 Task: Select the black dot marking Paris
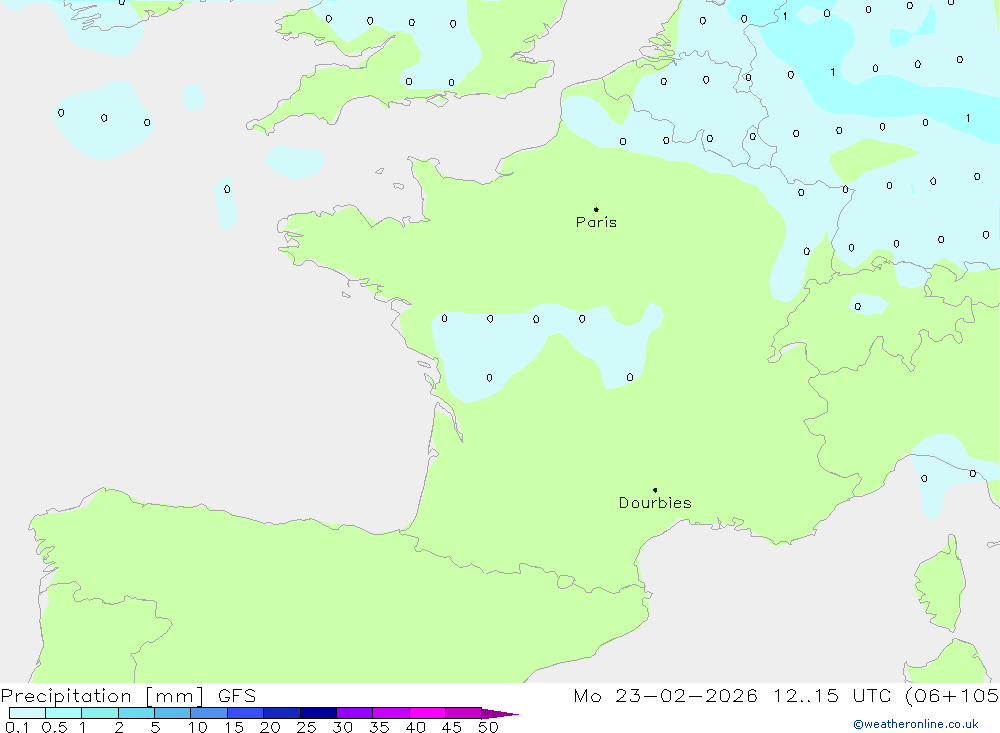click(596, 209)
